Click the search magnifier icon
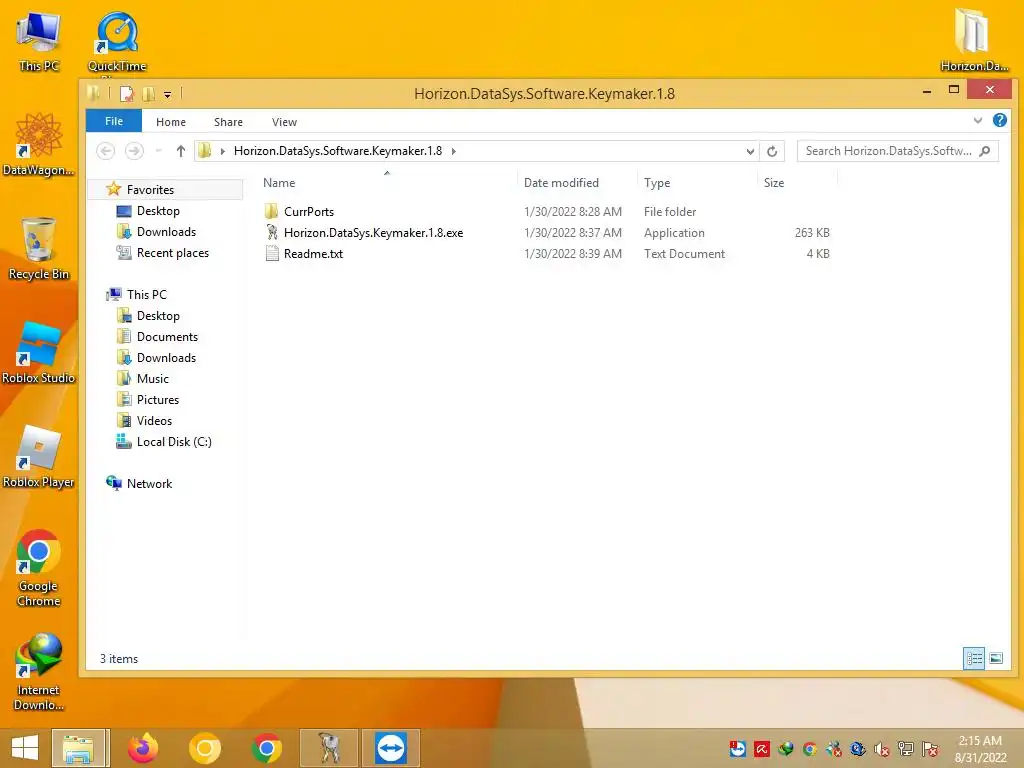Screen dimensions: 1024x768 [985, 151]
